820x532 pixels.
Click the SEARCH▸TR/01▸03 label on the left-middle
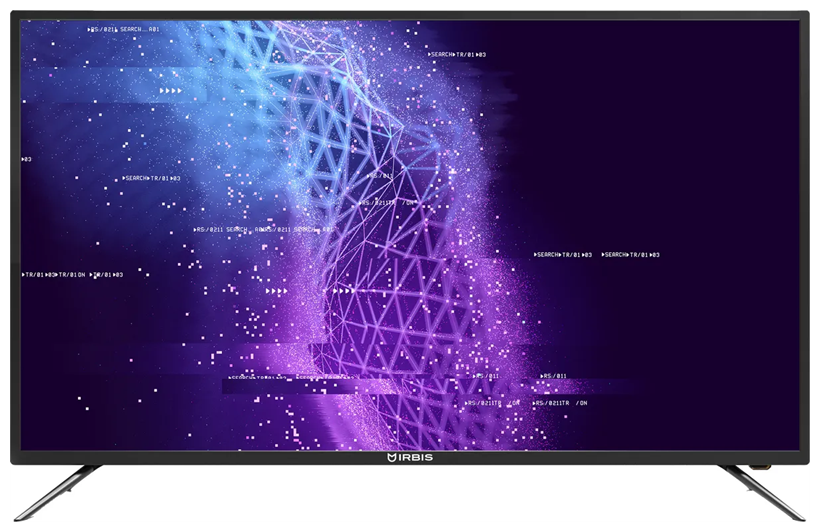click(151, 178)
